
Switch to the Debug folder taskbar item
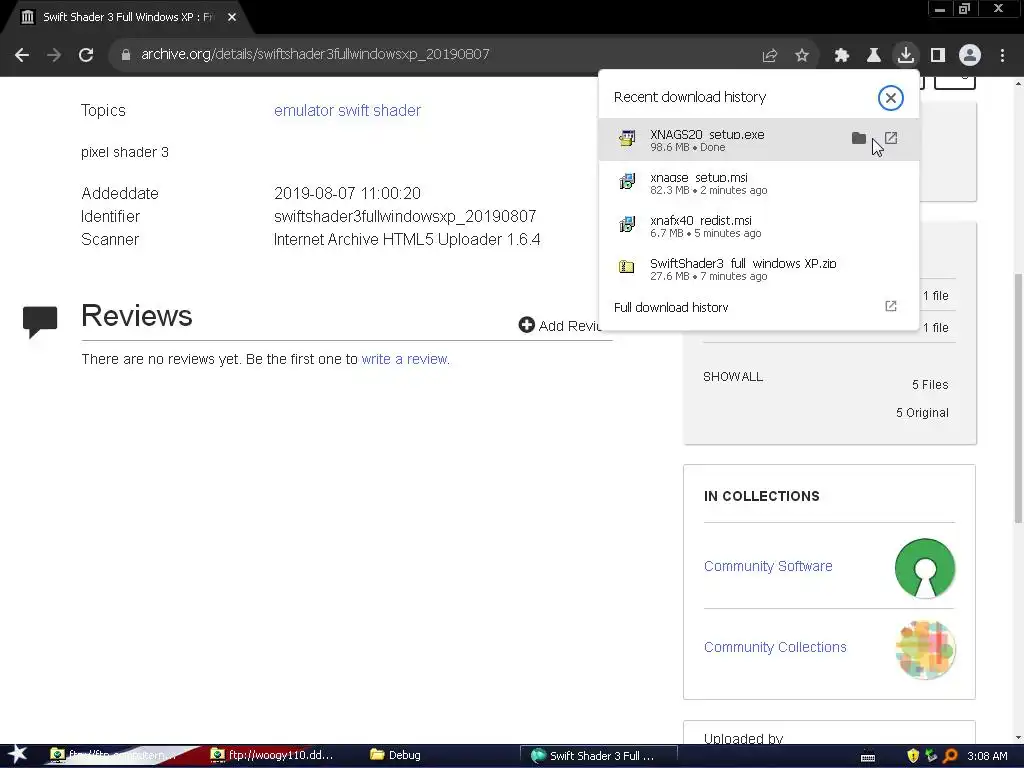[396, 756]
